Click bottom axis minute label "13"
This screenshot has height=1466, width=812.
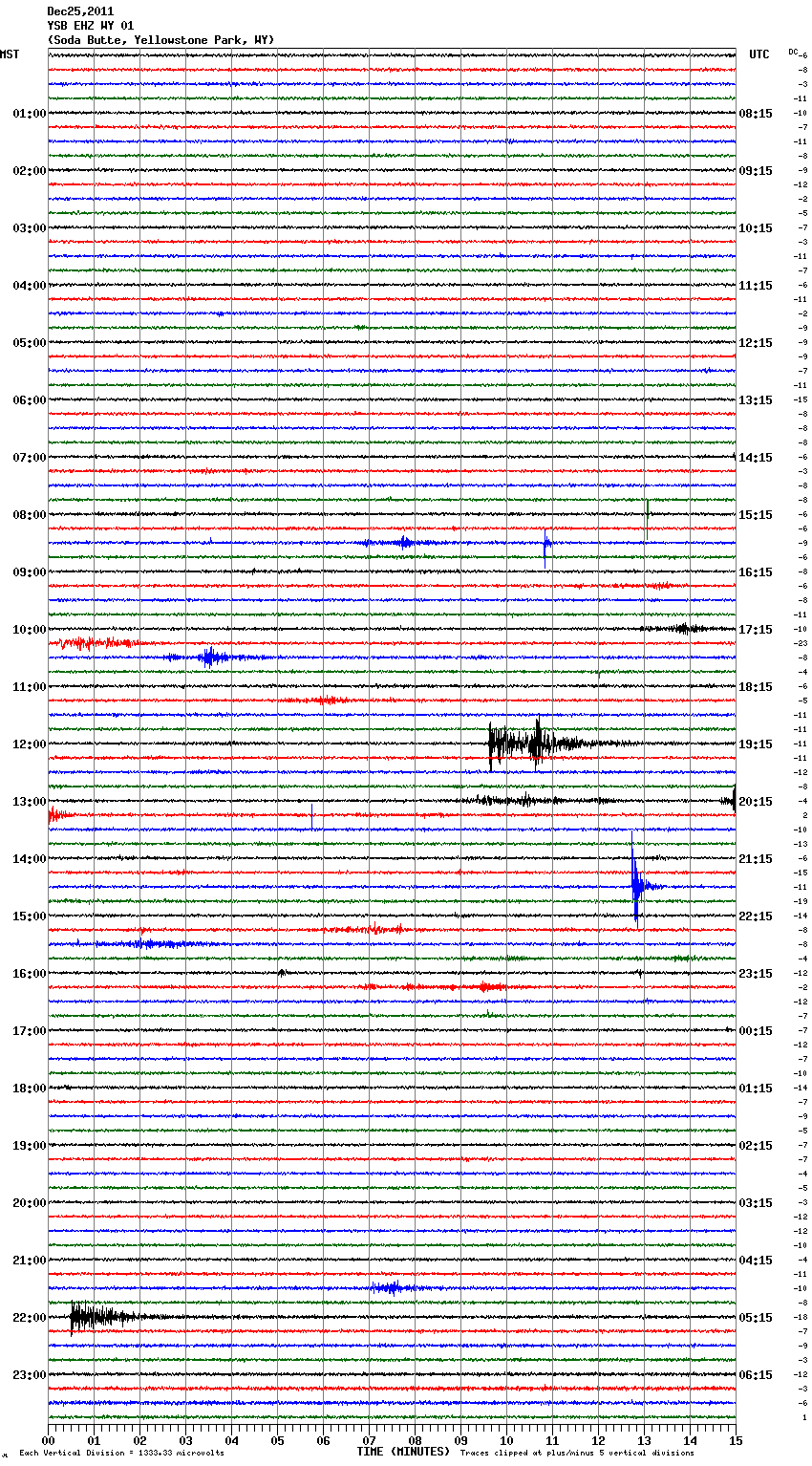tap(644, 1440)
